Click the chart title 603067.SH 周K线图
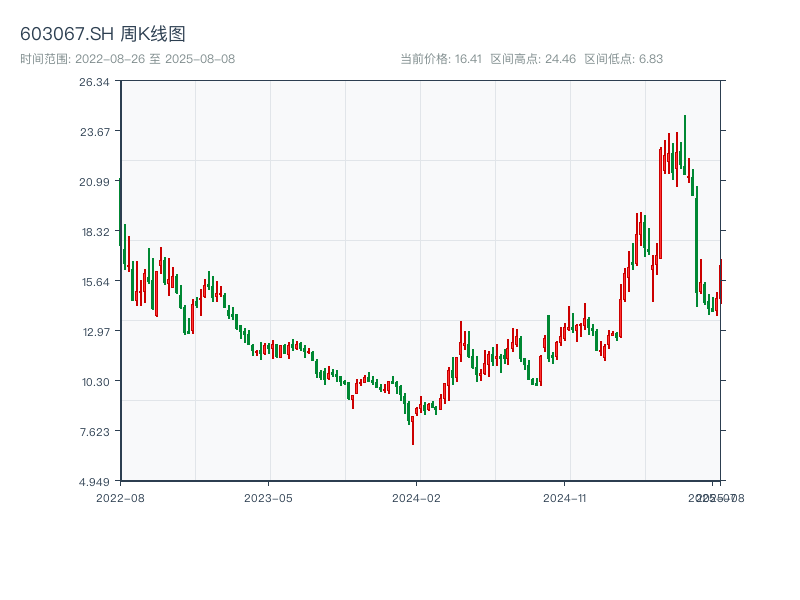This screenshot has height=600, width=800. tap(103, 34)
